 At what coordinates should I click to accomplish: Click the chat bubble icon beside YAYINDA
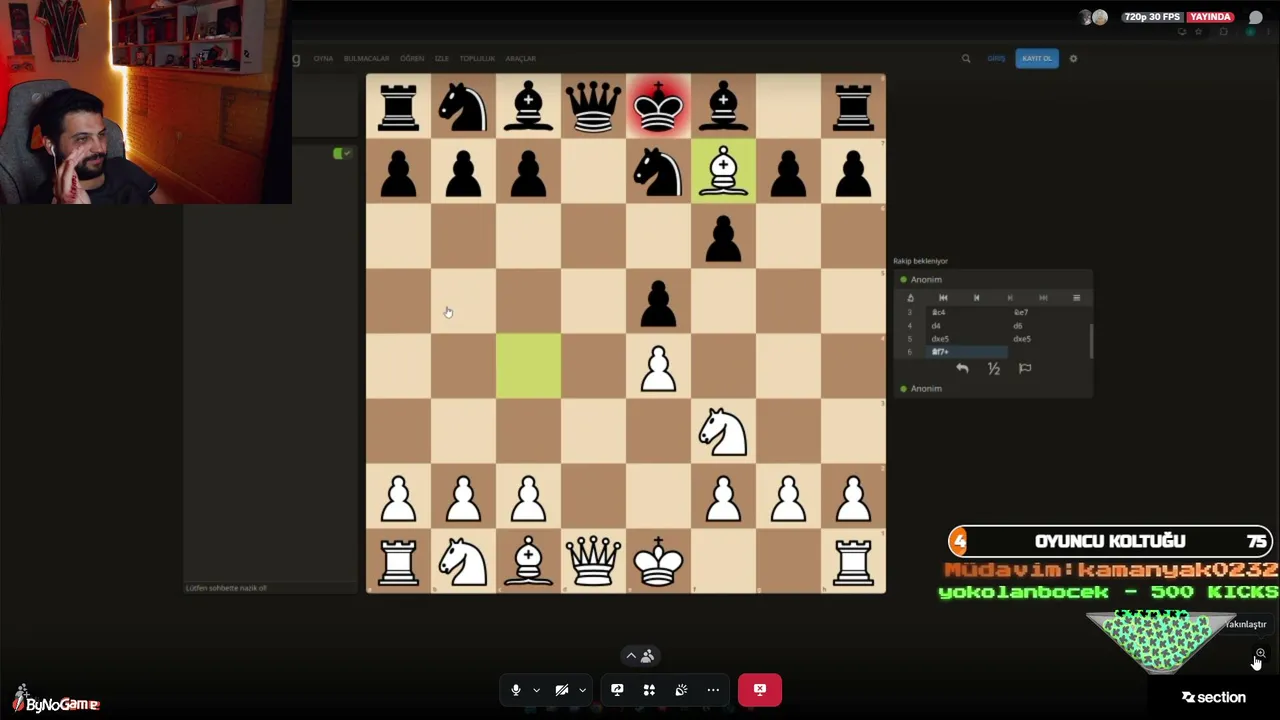(x=1256, y=17)
